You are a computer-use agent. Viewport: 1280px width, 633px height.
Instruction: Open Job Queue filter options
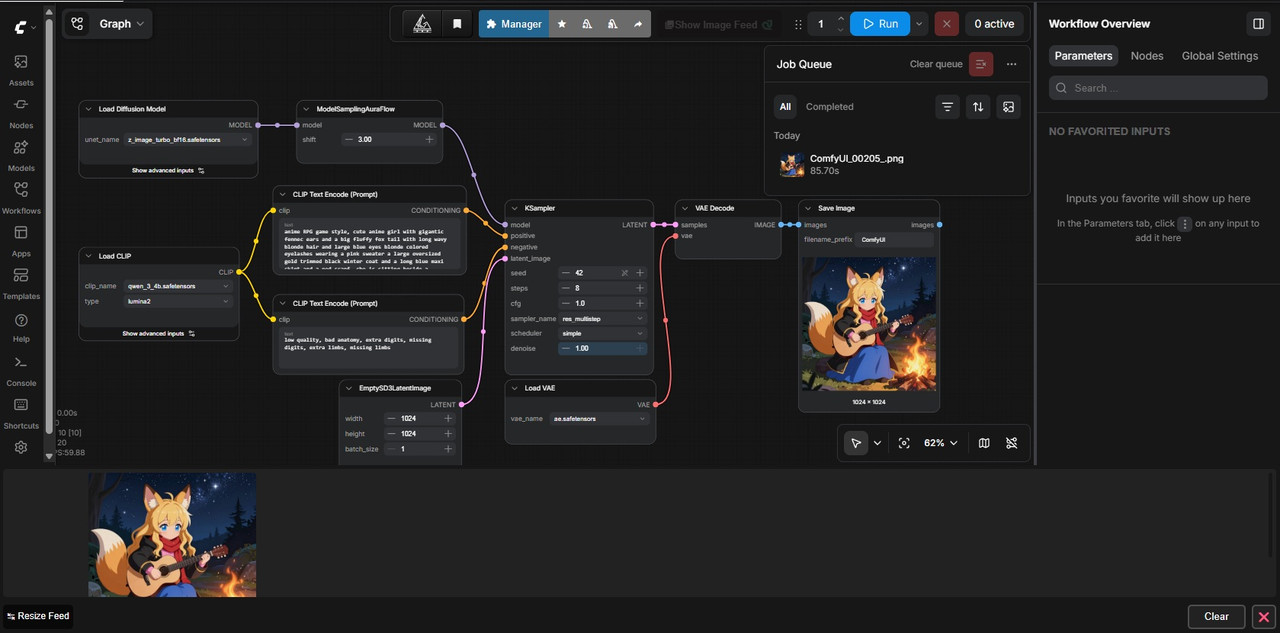point(947,107)
